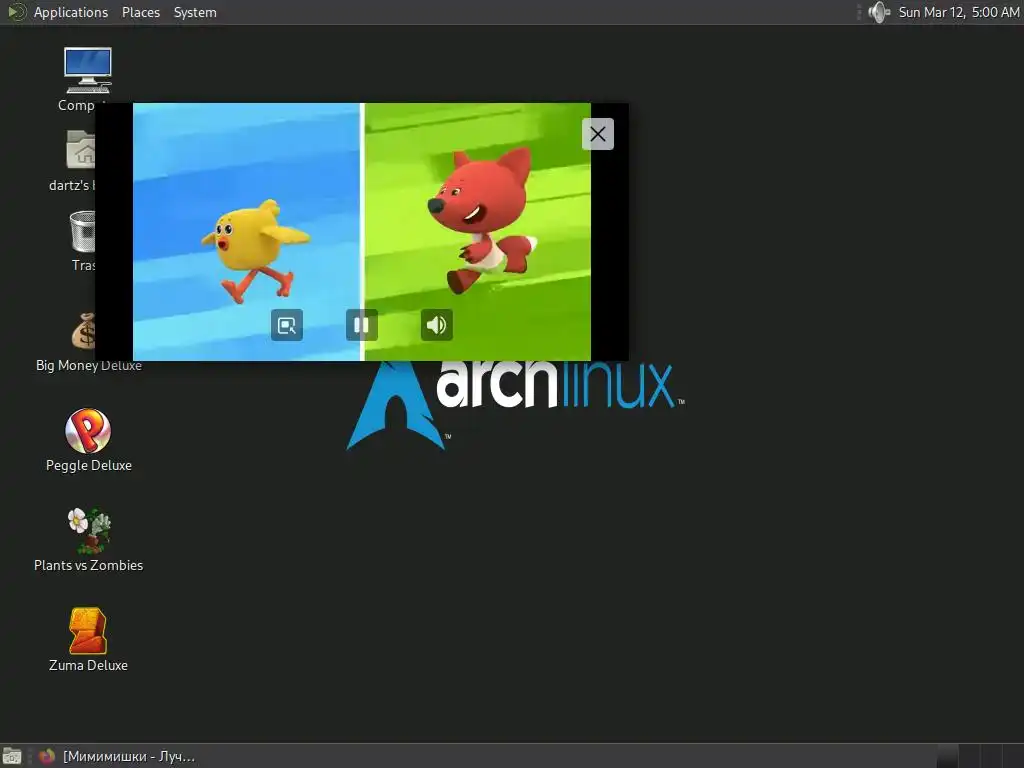The width and height of the screenshot is (1024, 768).
Task: Click the Zuma Deluxe label text
Action: 88,665
